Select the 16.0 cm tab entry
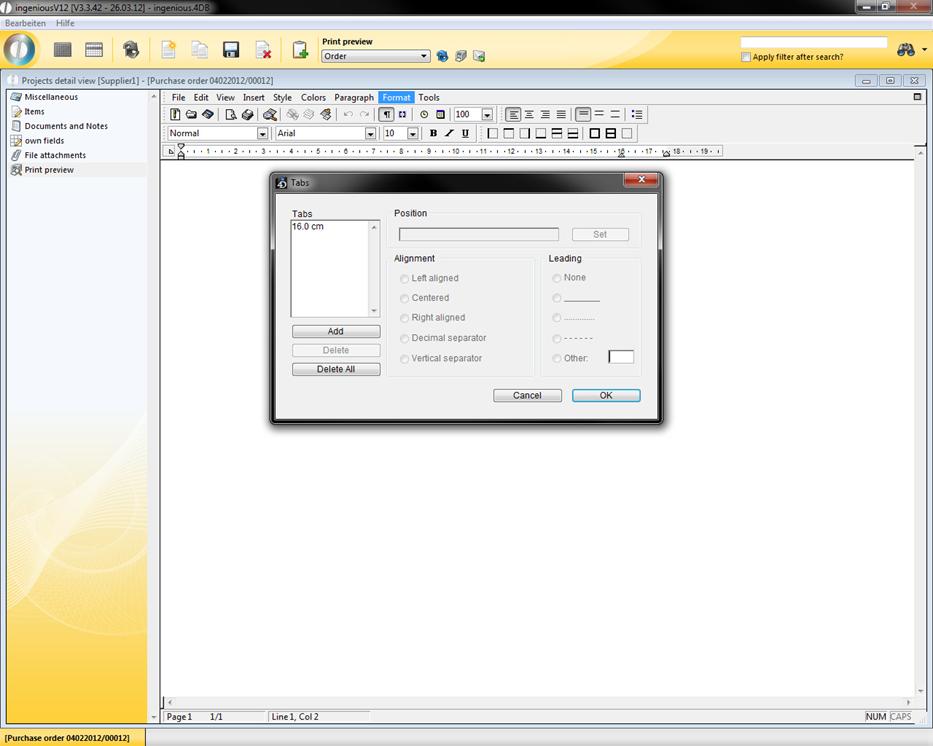The height and width of the screenshot is (746, 933). [308, 227]
